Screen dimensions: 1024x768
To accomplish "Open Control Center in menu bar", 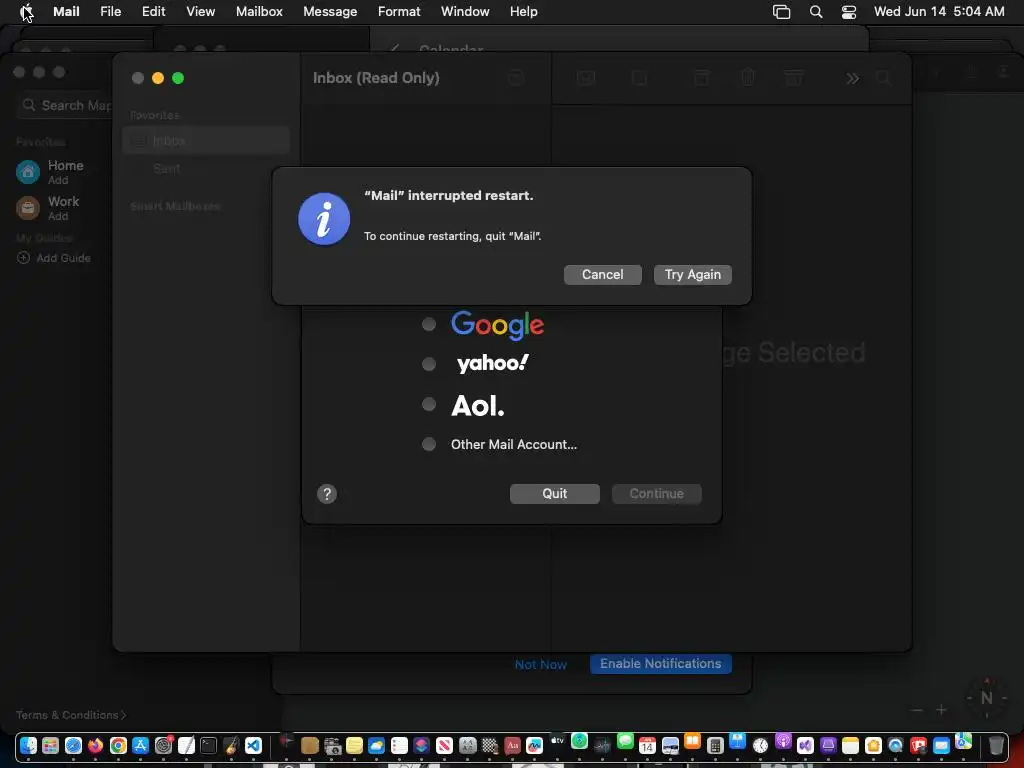I will 848,12.
